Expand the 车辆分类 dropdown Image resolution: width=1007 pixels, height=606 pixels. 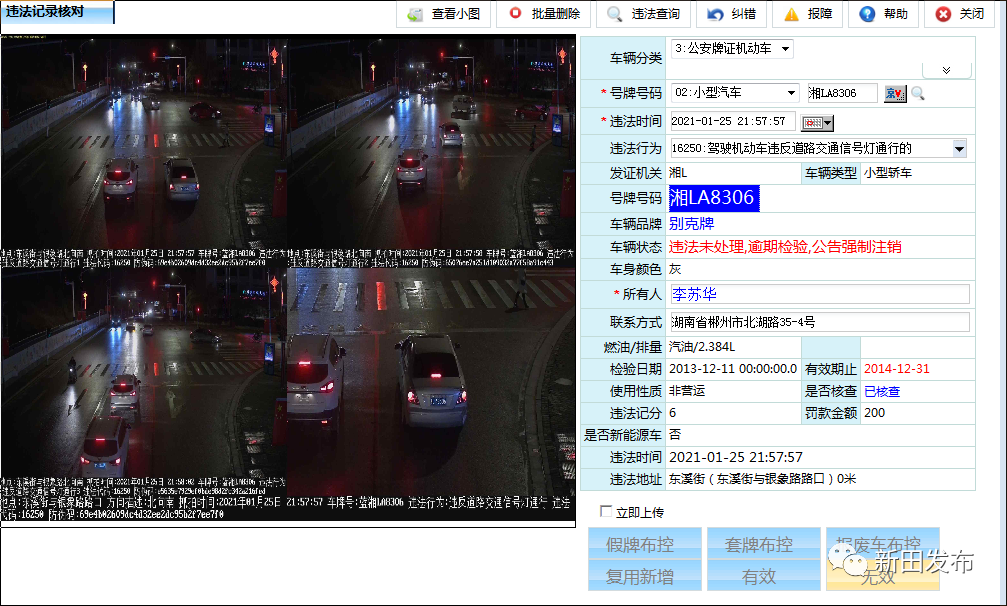coord(785,49)
